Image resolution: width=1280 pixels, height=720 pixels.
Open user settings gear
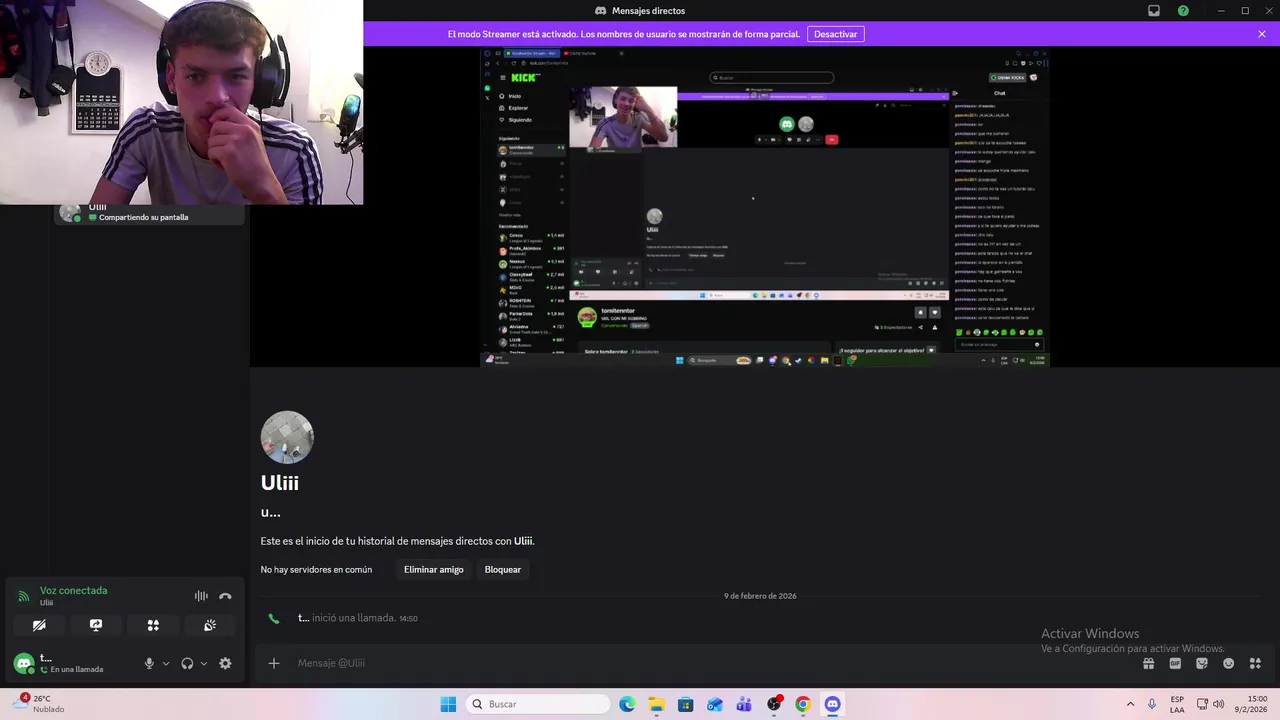(x=225, y=663)
